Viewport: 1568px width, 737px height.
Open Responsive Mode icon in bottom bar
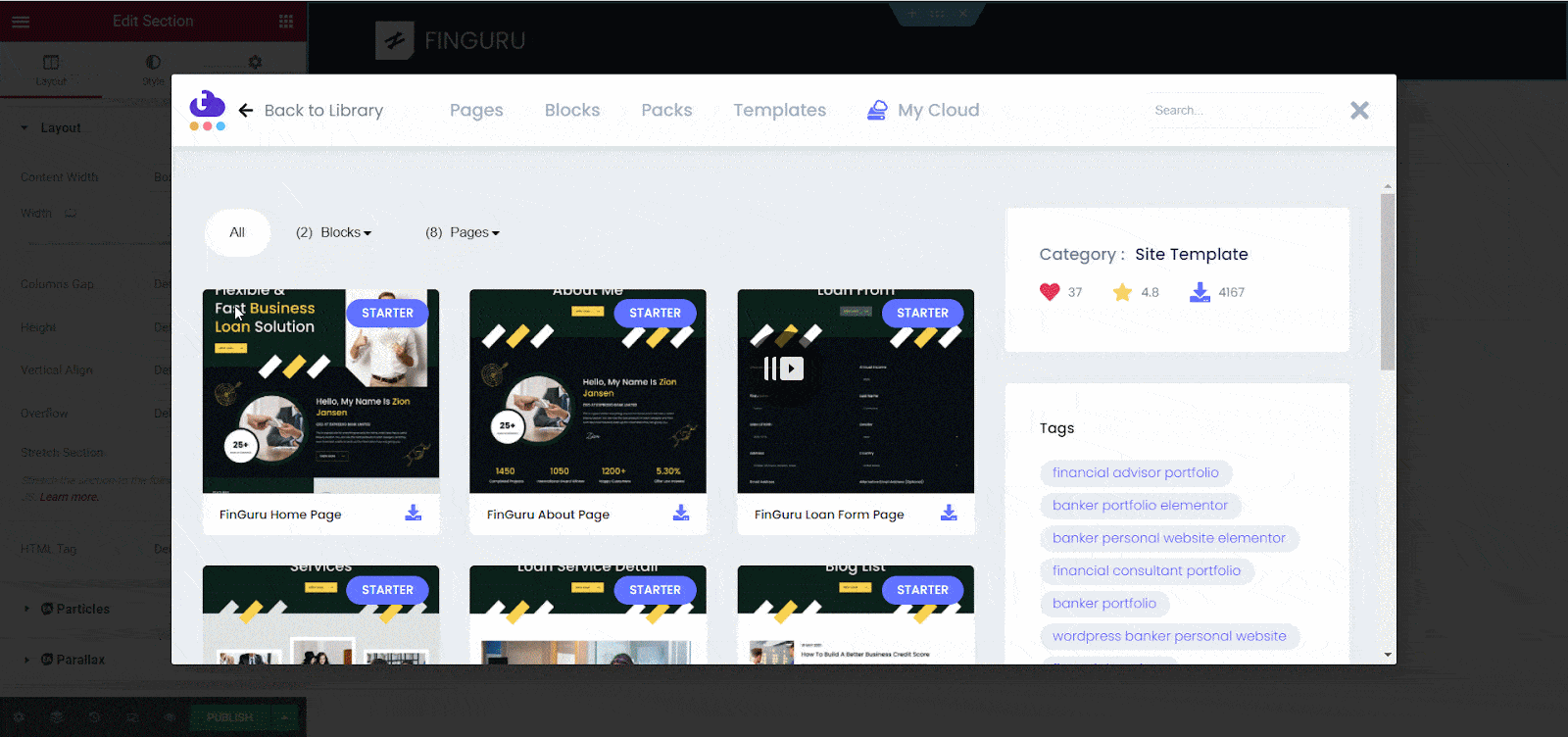132,717
